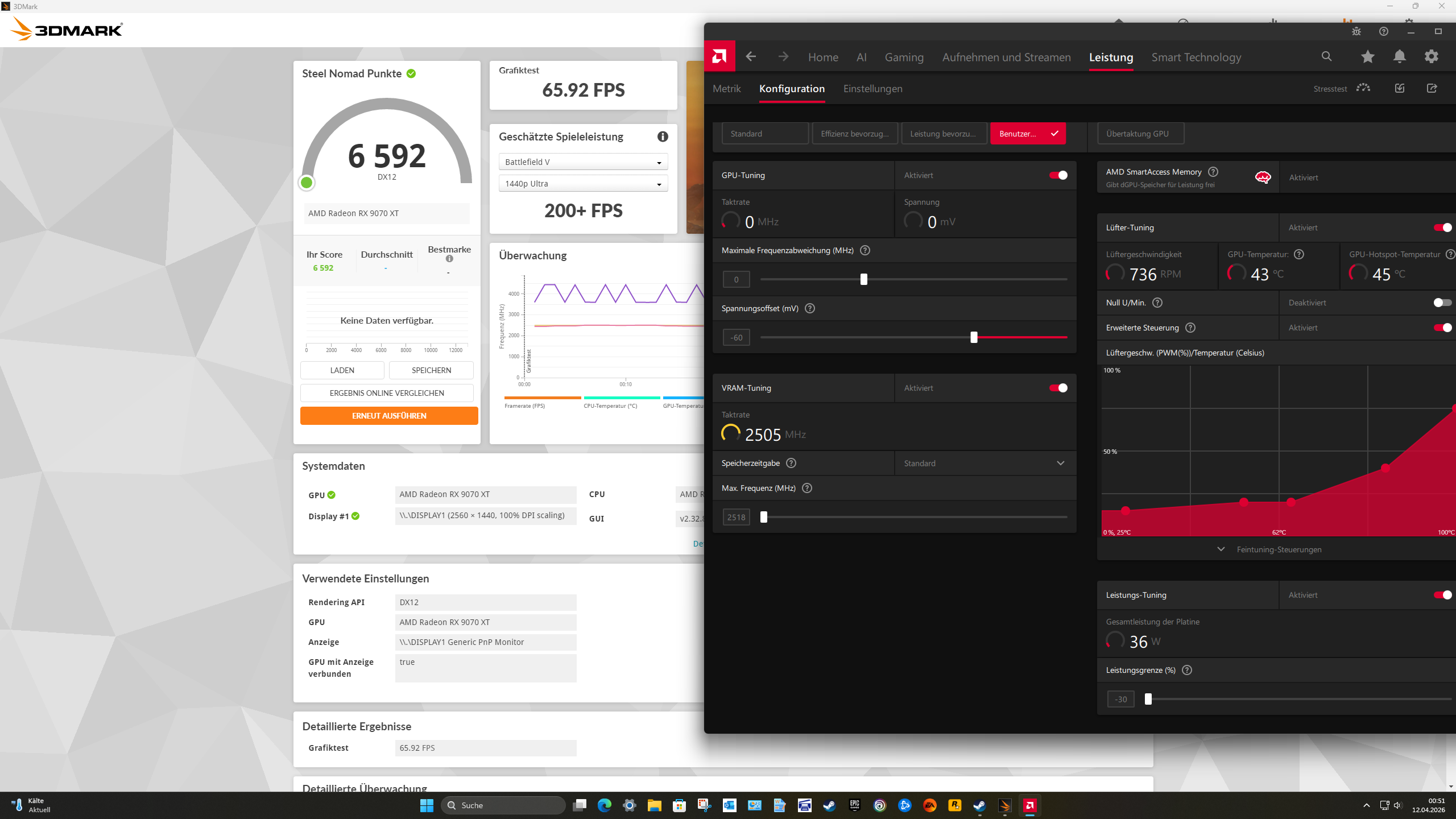1456x819 pixels.
Task: Open the Gaming section in AMD Software
Action: click(x=904, y=57)
